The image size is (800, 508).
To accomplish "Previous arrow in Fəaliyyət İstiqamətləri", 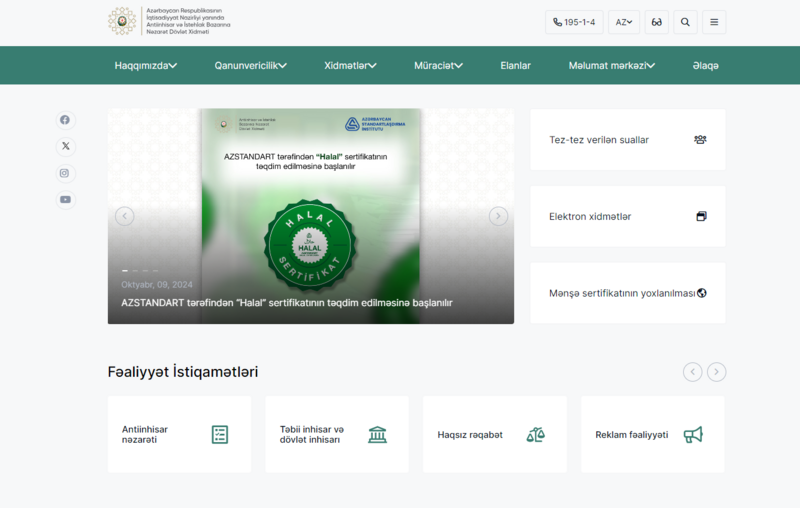I will (x=692, y=372).
